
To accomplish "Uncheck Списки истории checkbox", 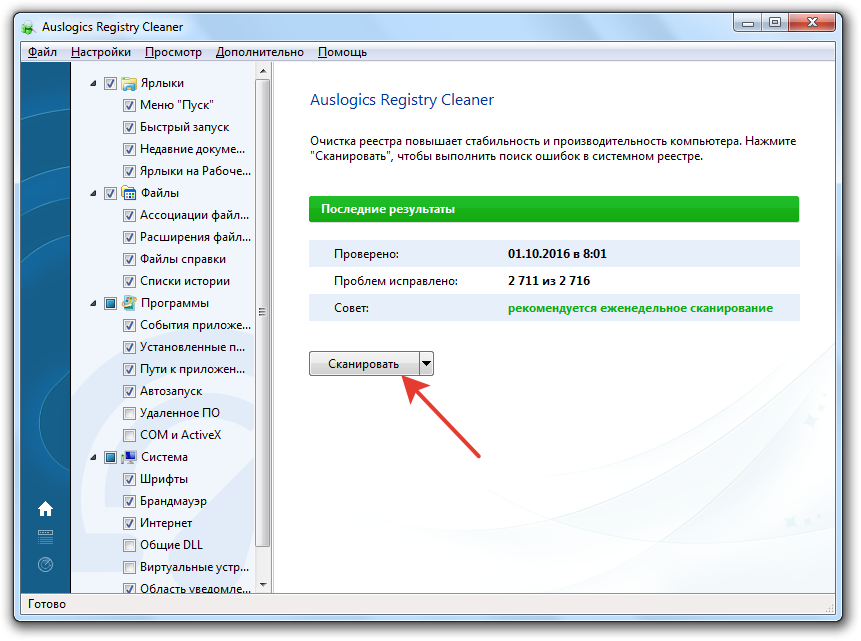I will tap(129, 281).
